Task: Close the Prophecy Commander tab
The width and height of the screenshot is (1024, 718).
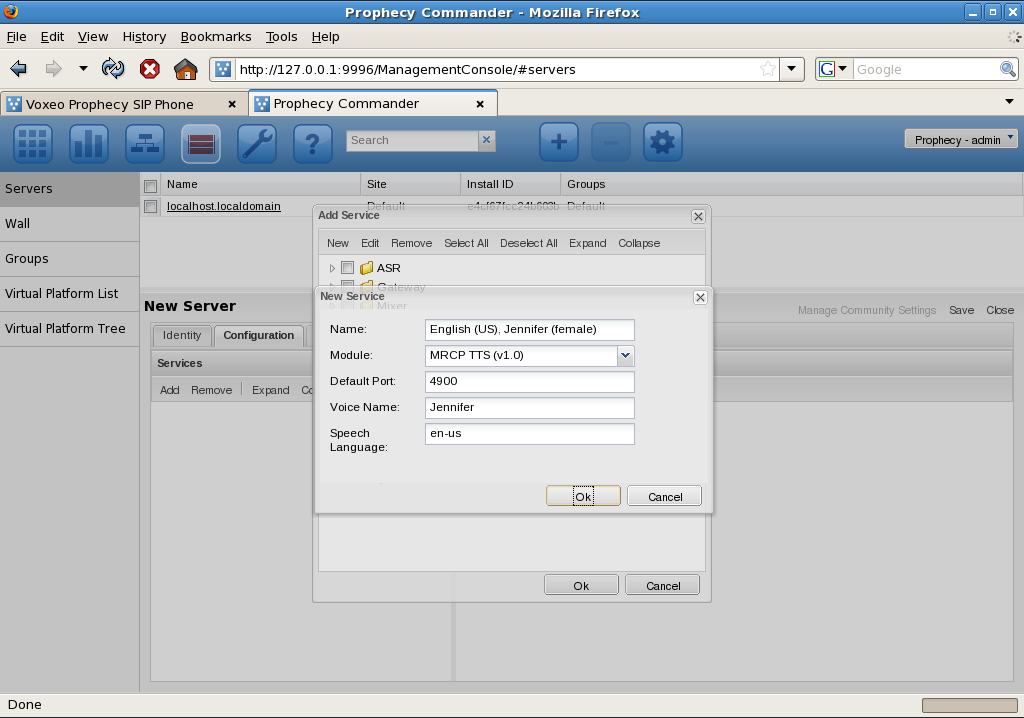Action: coord(480,104)
